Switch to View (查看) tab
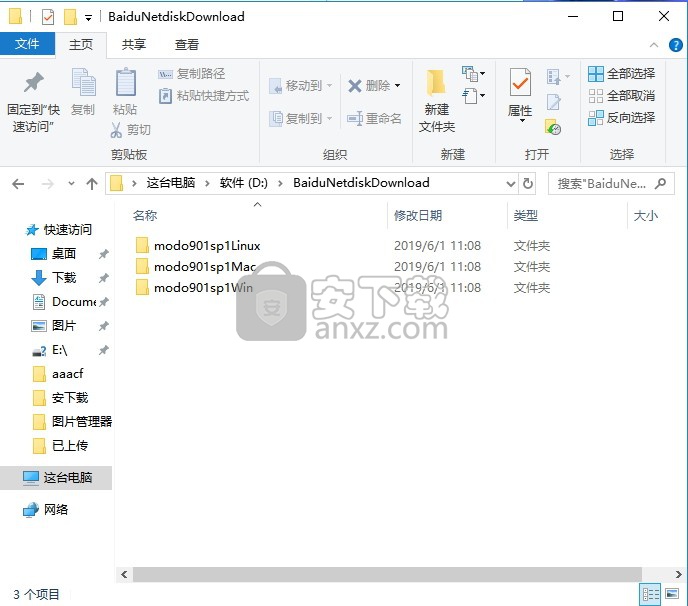 (x=187, y=44)
